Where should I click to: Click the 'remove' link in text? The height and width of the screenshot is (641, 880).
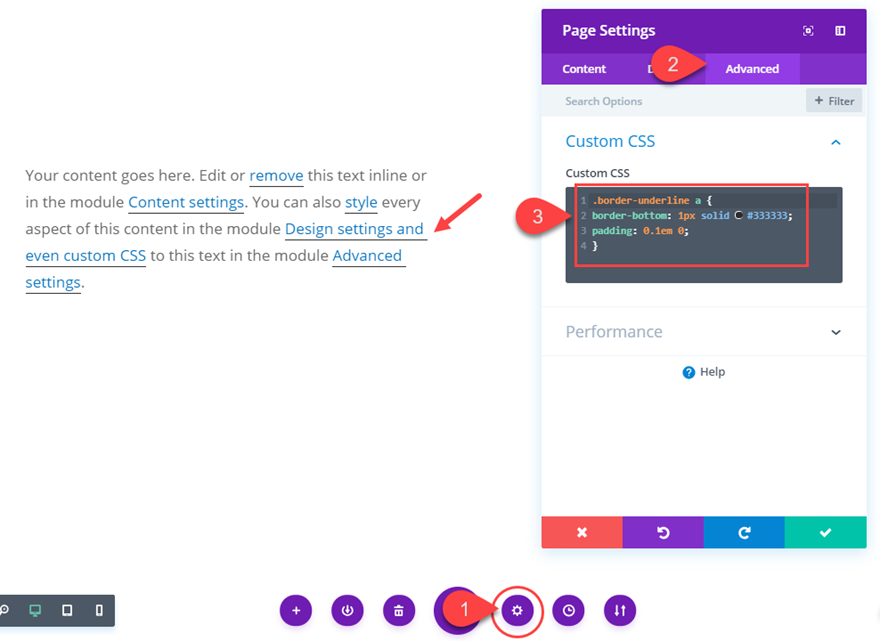276,176
